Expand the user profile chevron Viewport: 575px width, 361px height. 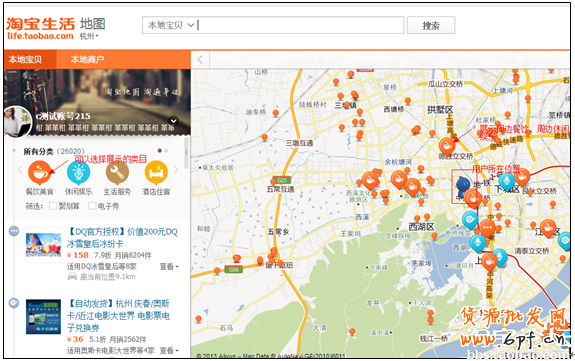coord(173,121)
